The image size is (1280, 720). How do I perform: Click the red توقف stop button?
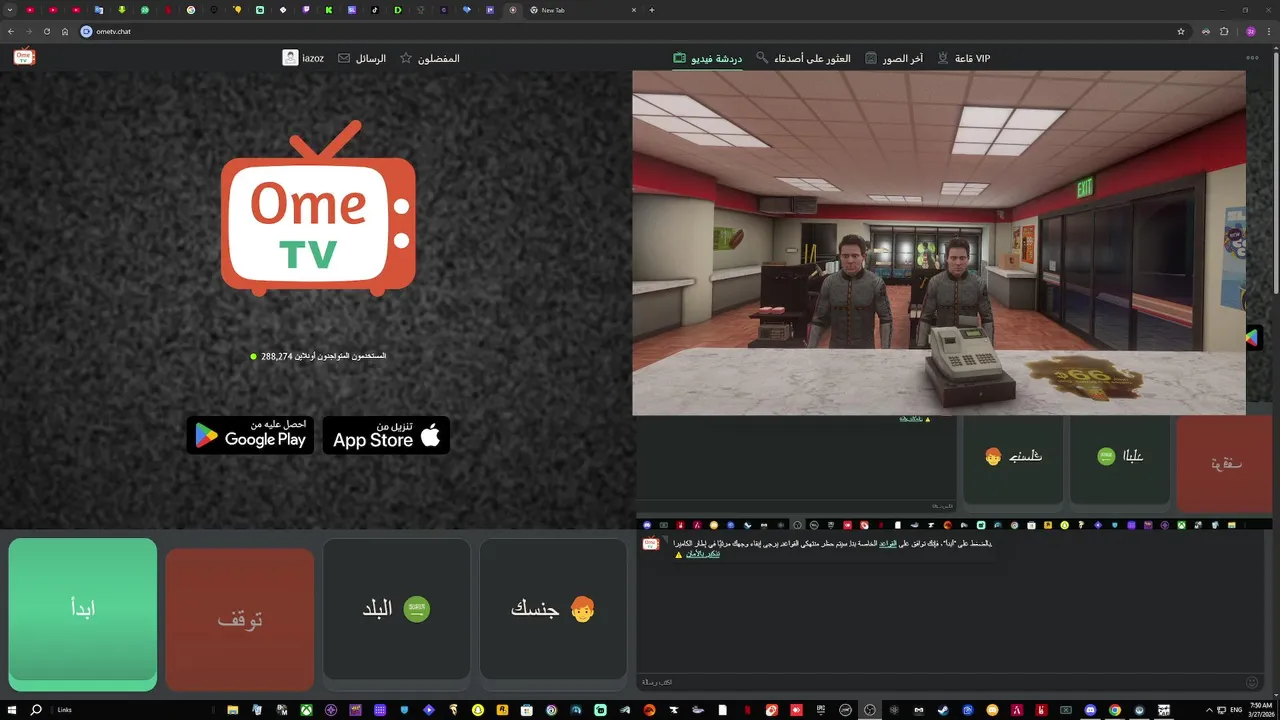pos(240,619)
